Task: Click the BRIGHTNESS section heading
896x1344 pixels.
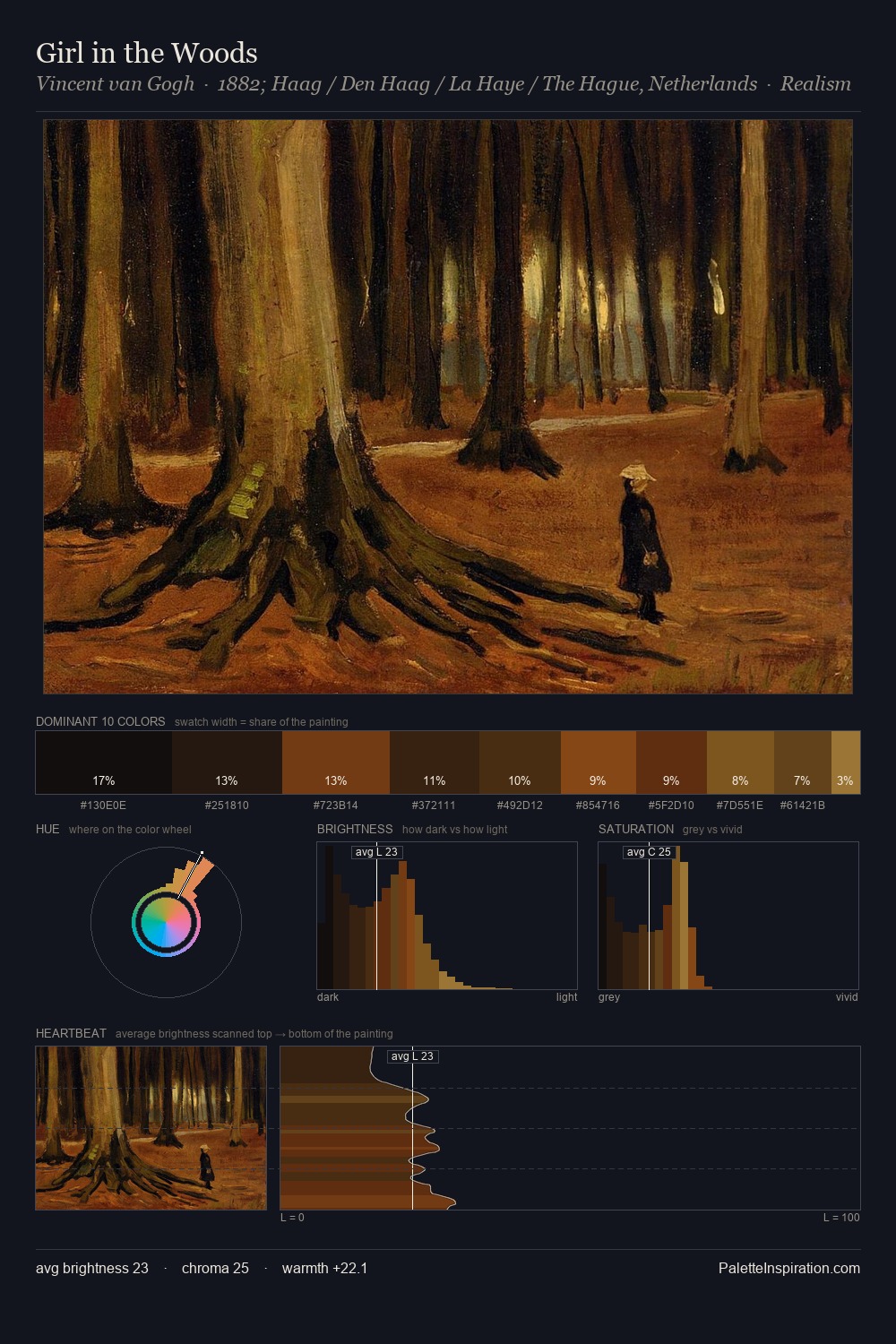Action: click(x=355, y=829)
